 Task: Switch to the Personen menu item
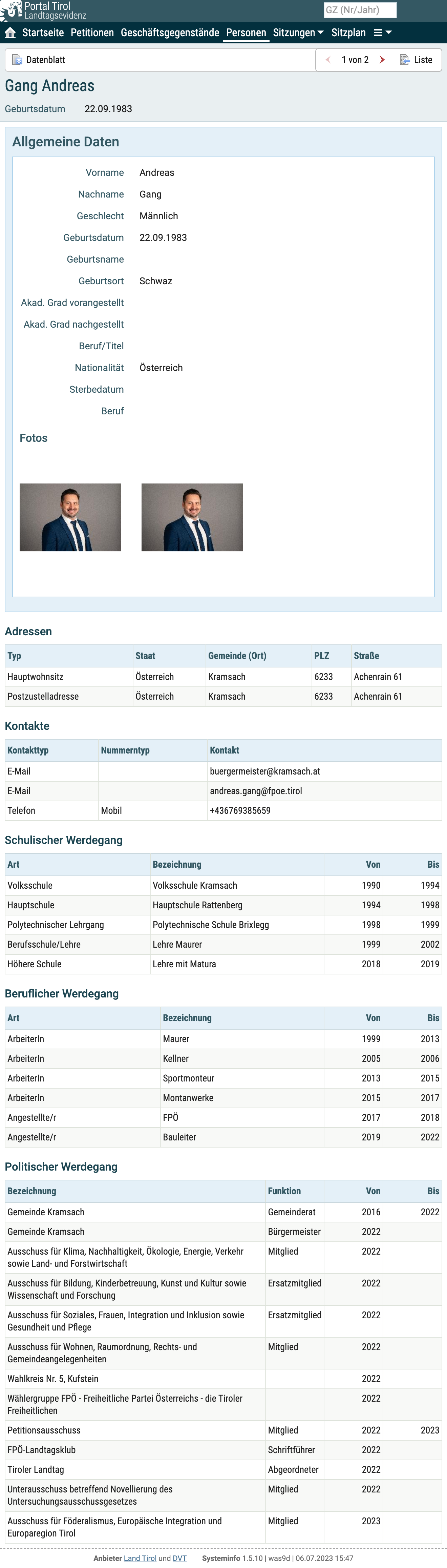tap(246, 33)
